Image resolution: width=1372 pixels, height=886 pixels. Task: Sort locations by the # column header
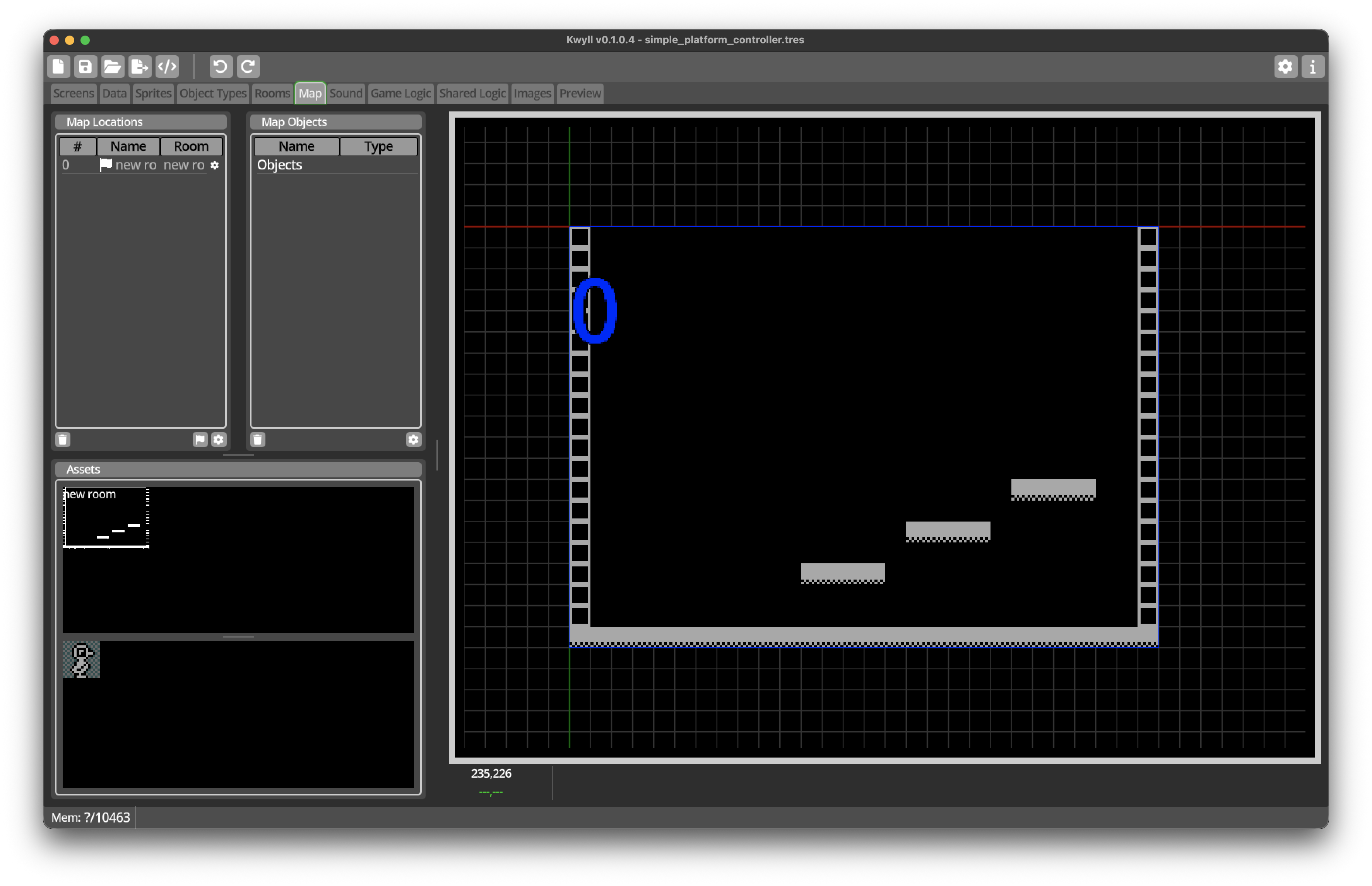[78, 146]
